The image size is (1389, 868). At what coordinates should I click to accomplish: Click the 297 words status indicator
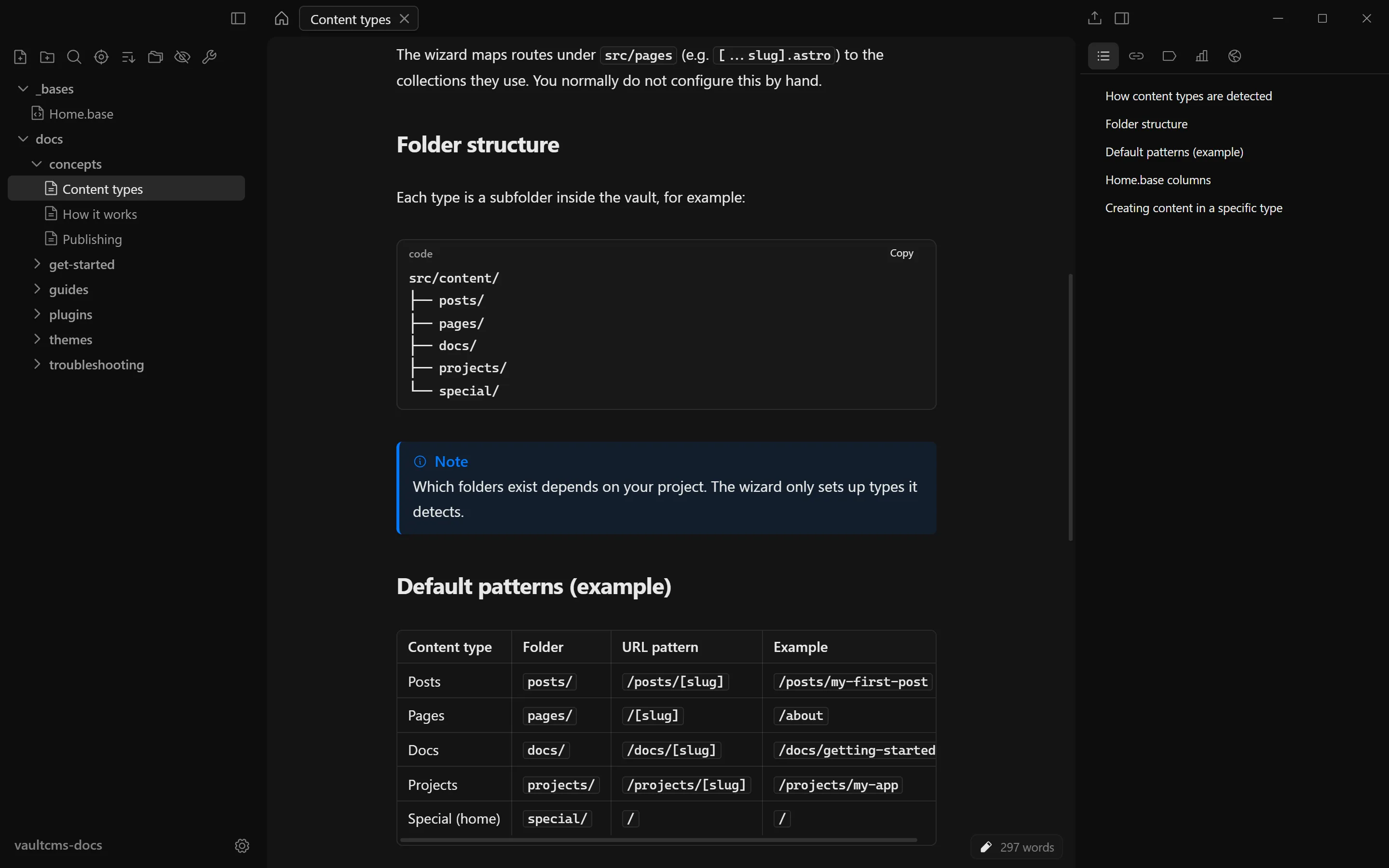pos(1027,847)
